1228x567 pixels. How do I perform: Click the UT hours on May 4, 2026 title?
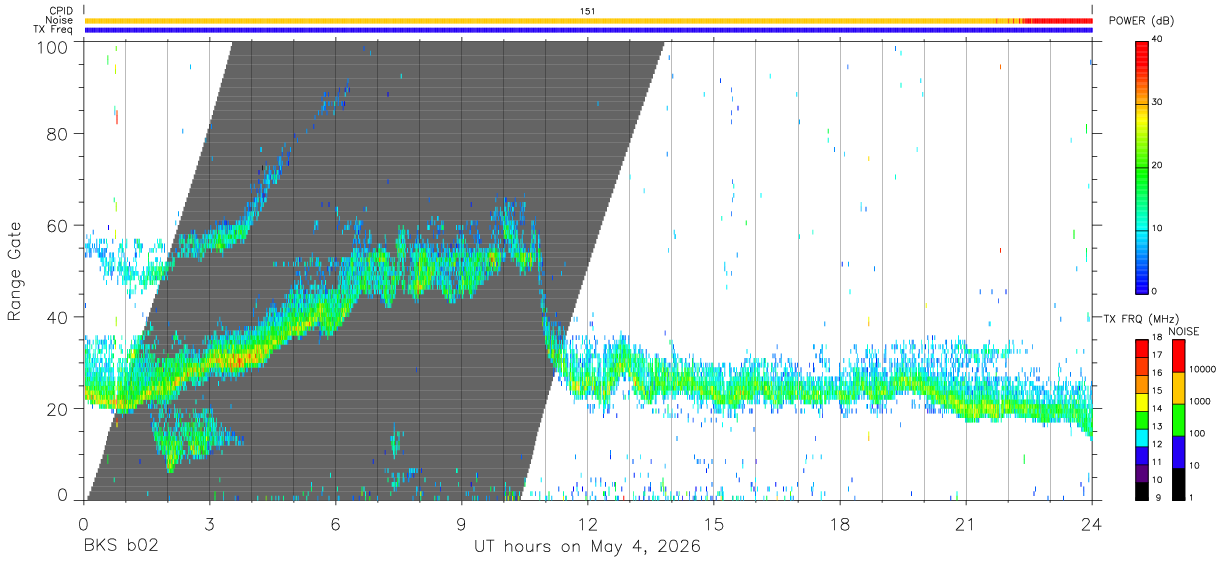[588, 547]
